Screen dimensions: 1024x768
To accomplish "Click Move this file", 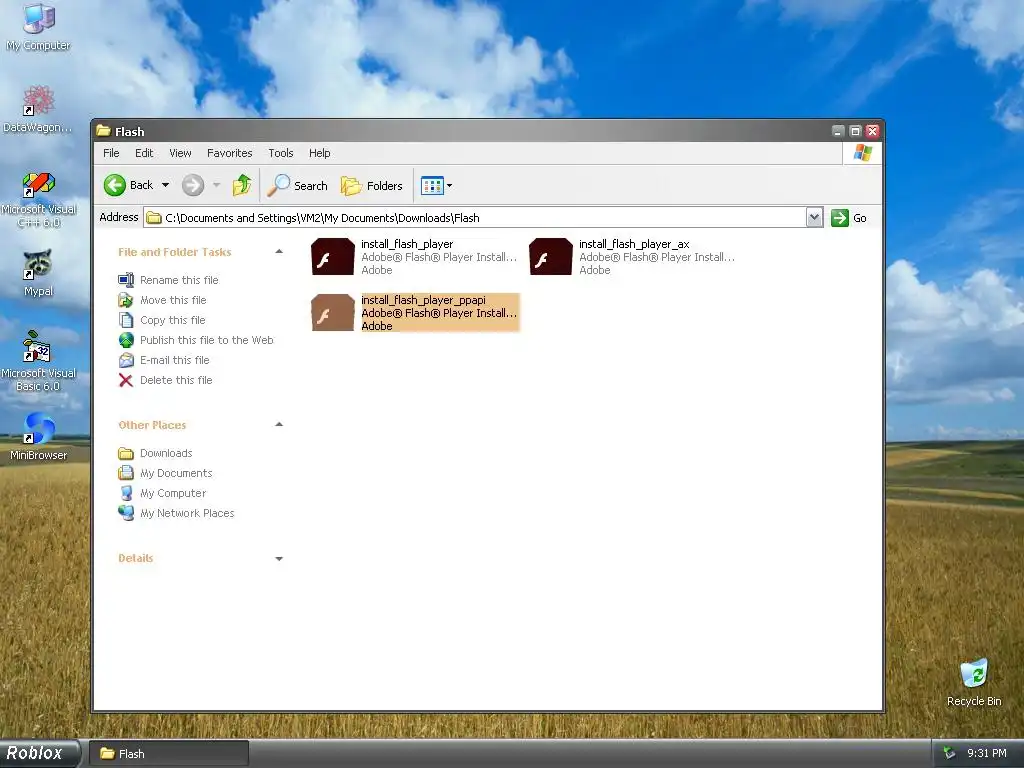I will [173, 300].
